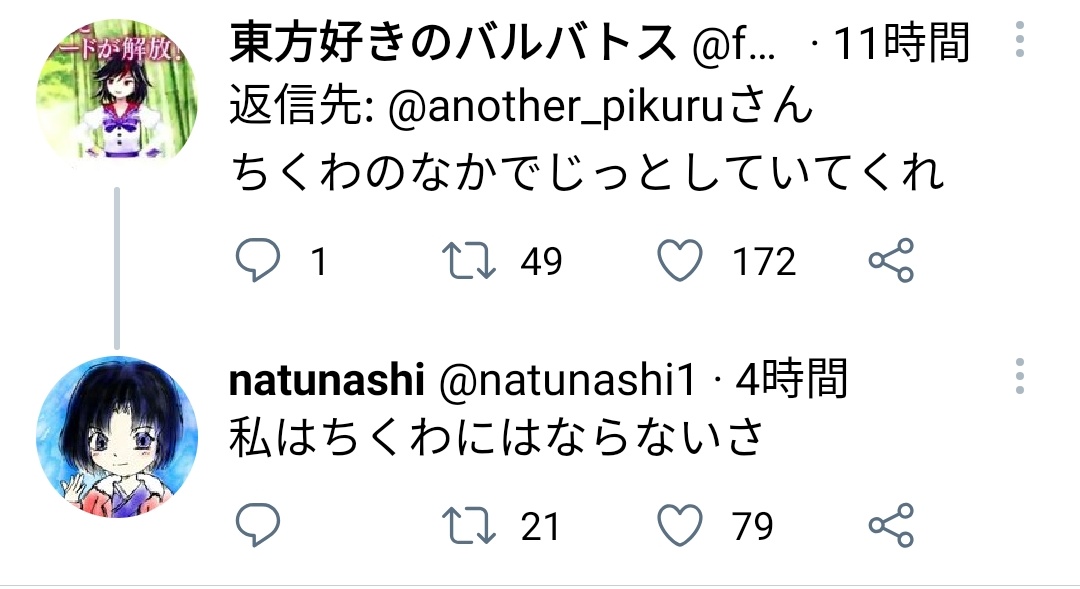Viewport: 1080px width, 589px height.
Task: Reply to the 東方好きのバルバトス tweet
Action: pos(257,262)
